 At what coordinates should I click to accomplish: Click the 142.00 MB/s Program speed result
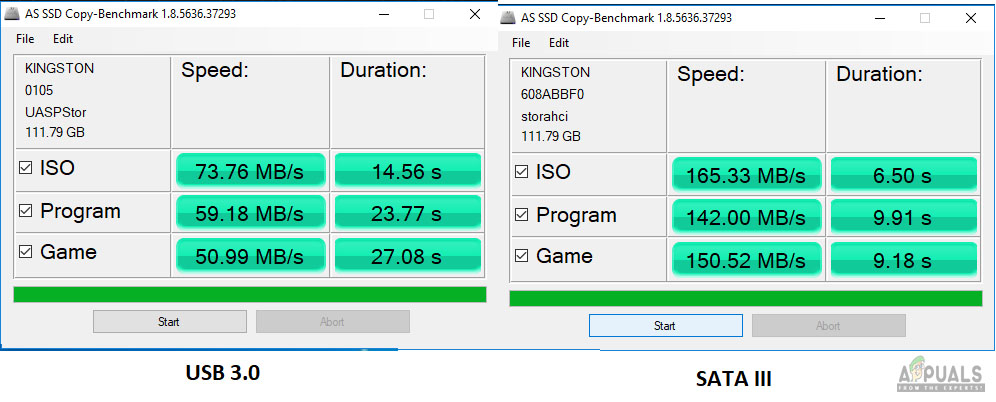click(x=746, y=217)
